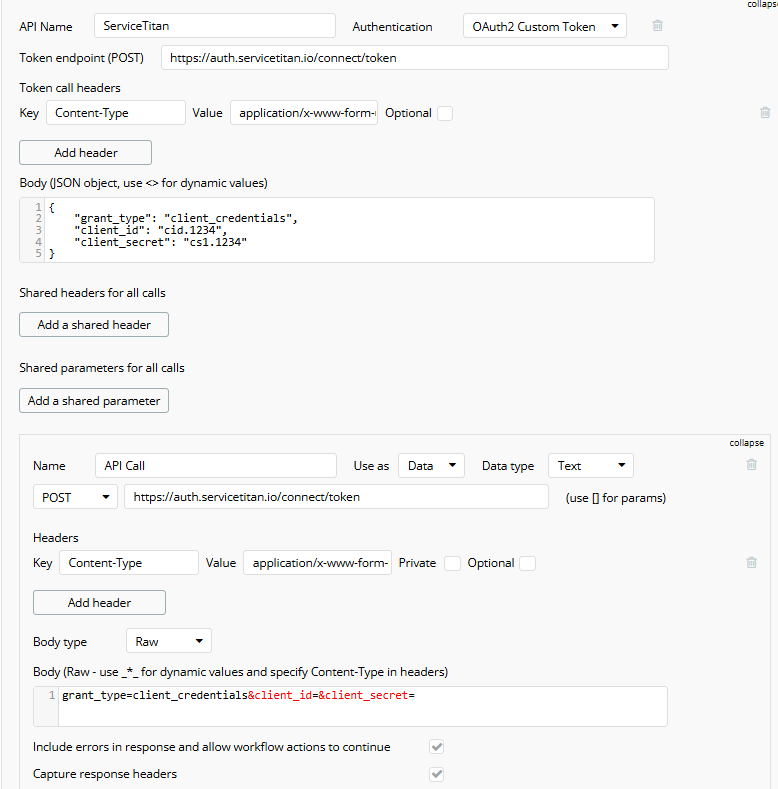
Task: Toggle Optional checkbox for token call header
Action: click(445, 113)
